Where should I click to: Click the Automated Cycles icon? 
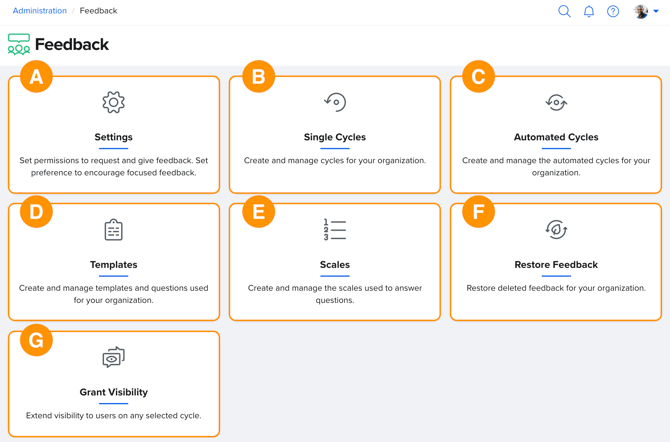click(556, 103)
